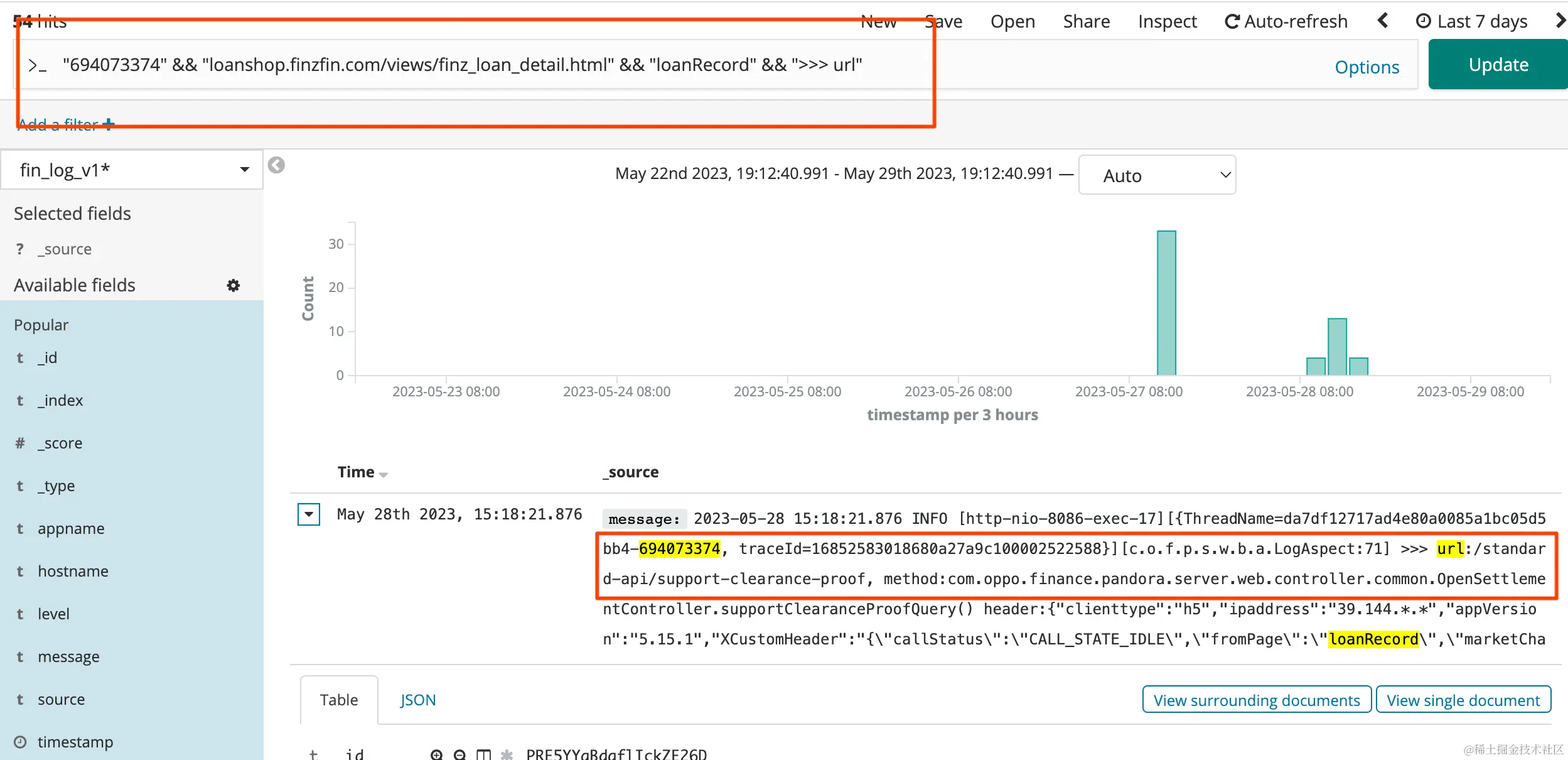Open the Share menu item

click(x=1086, y=21)
